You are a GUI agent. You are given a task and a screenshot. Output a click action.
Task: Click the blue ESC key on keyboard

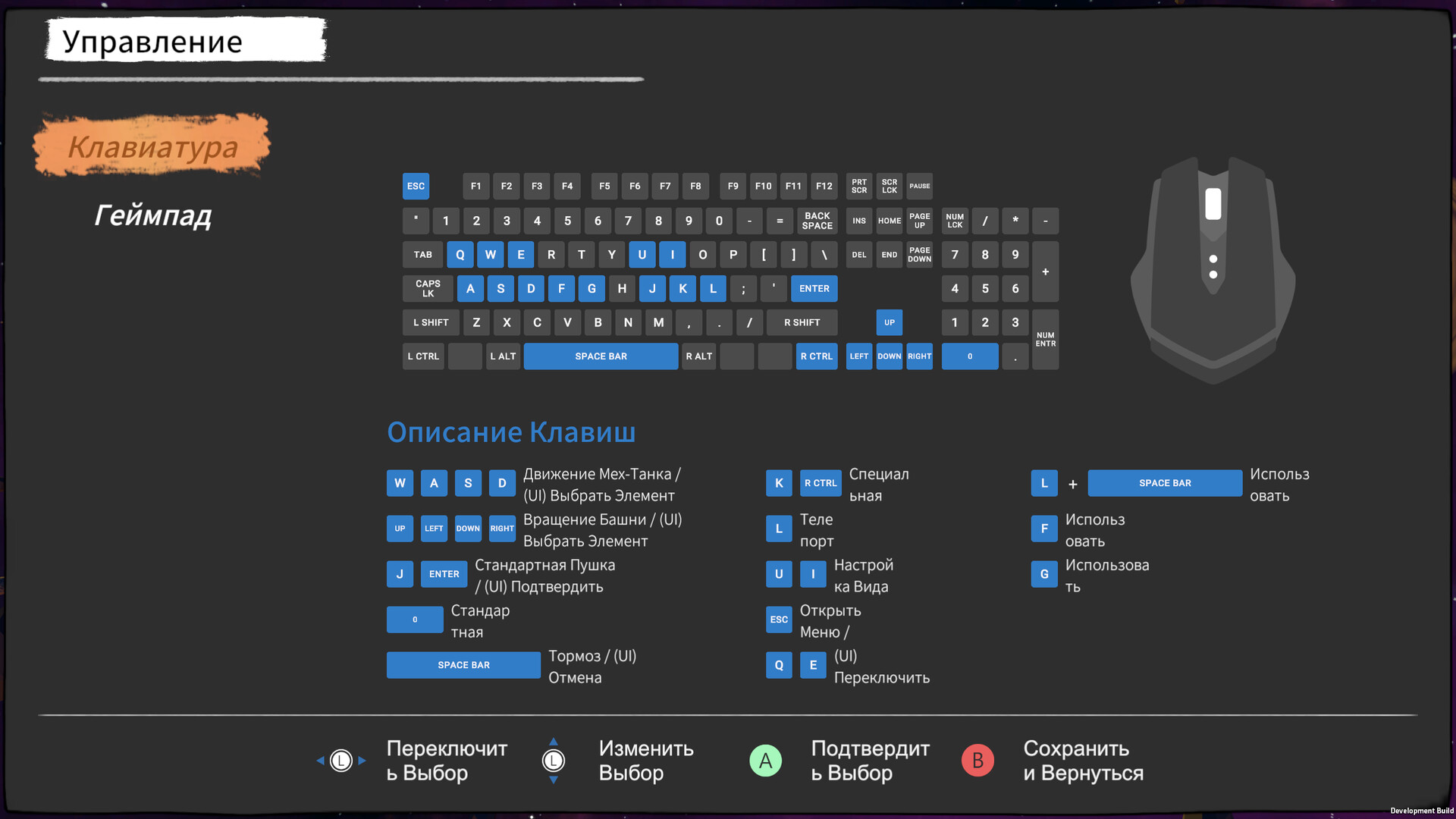[416, 186]
